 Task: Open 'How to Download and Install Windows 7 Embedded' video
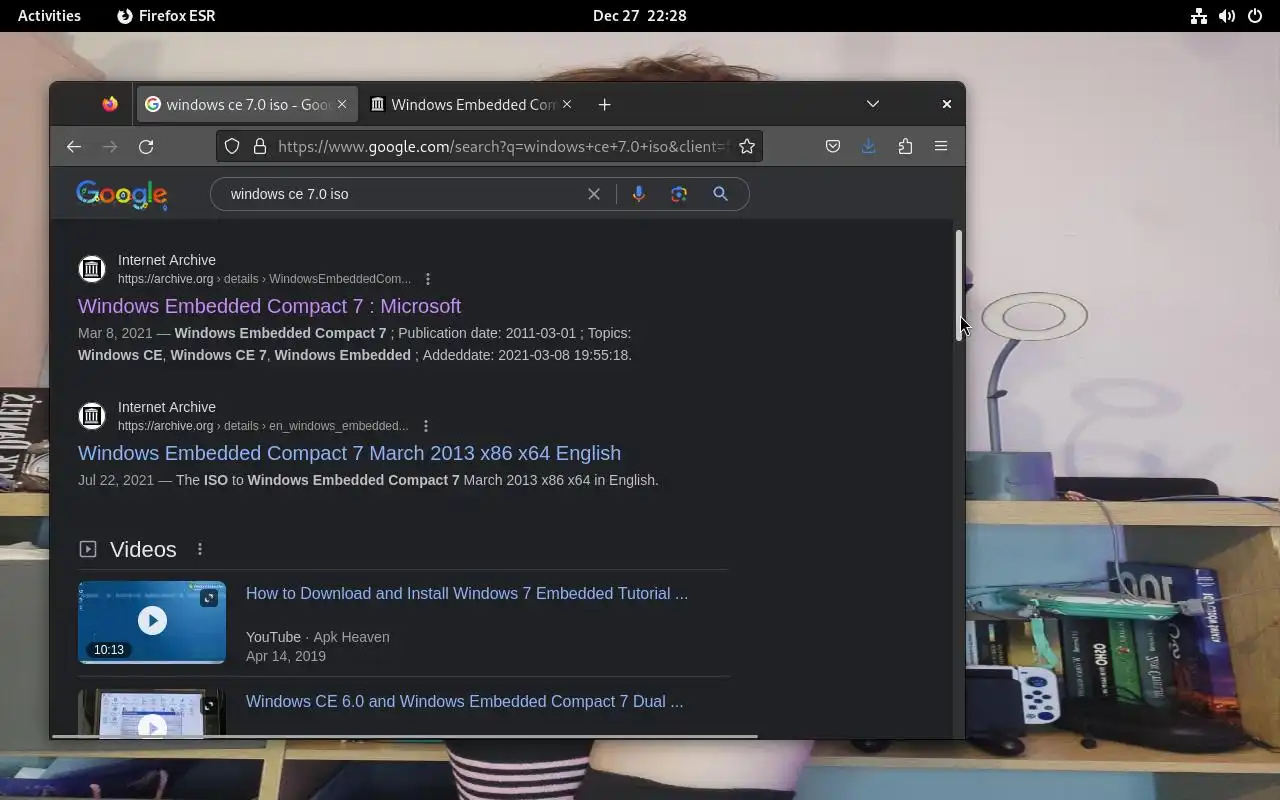coord(467,593)
